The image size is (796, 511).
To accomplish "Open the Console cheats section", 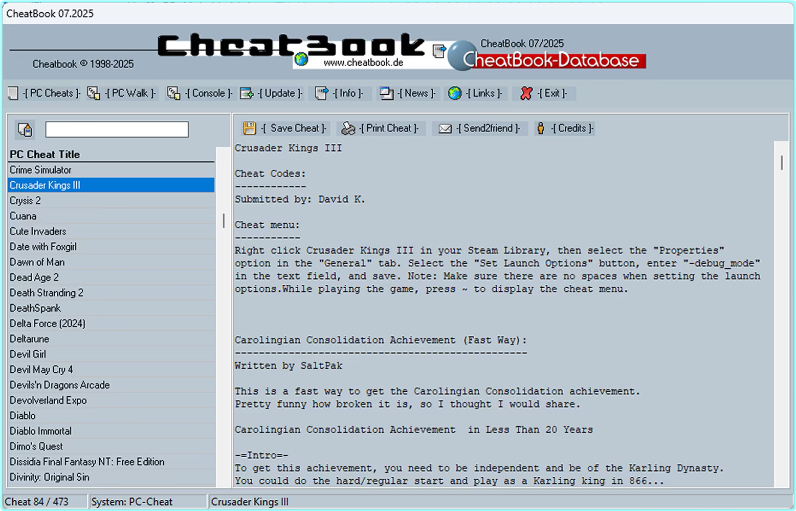I will pos(208,93).
